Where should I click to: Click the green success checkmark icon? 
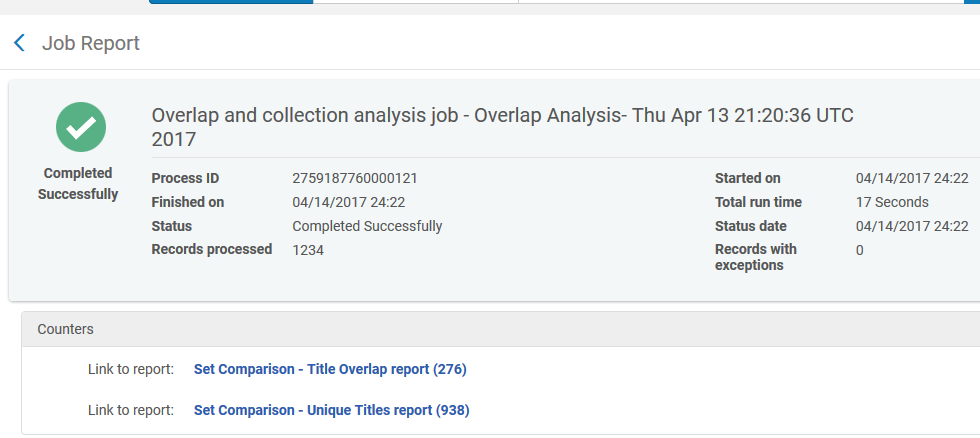pos(80,127)
